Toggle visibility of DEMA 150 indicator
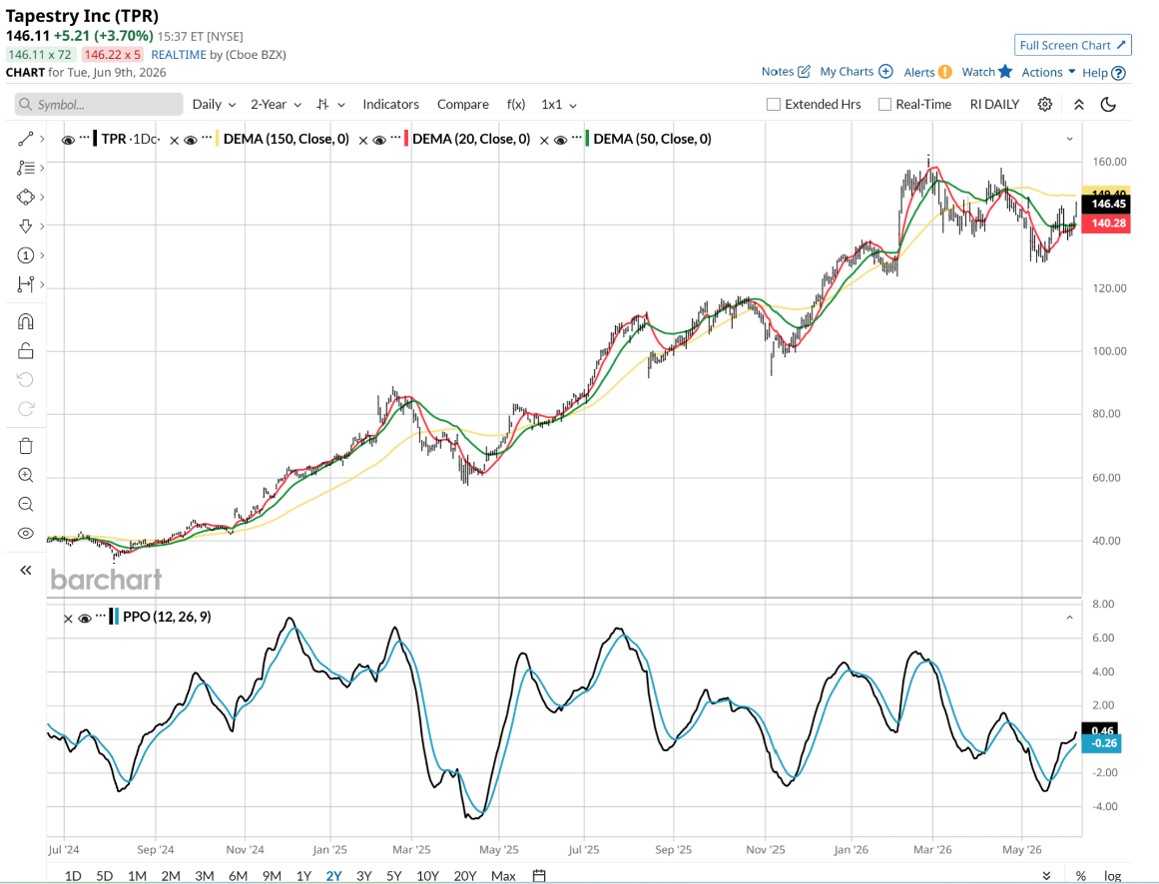 pyautogui.click(x=190, y=140)
